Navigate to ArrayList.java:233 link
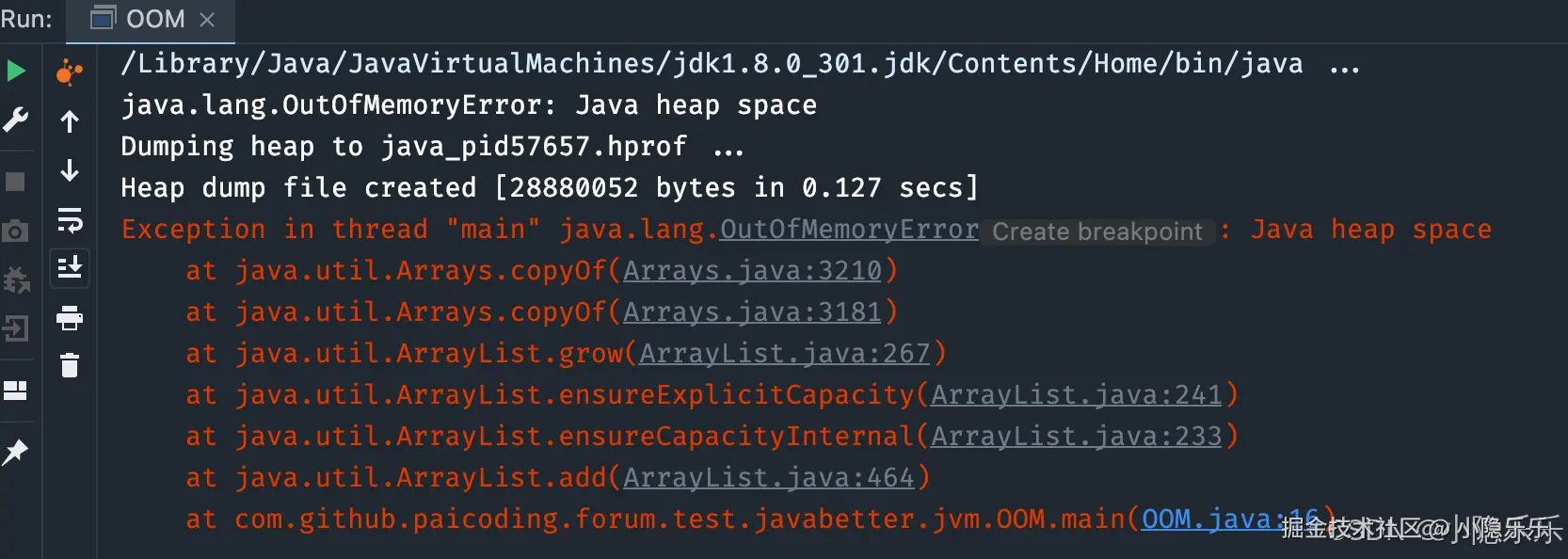1568x559 pixels. (x=1077, y=437)
